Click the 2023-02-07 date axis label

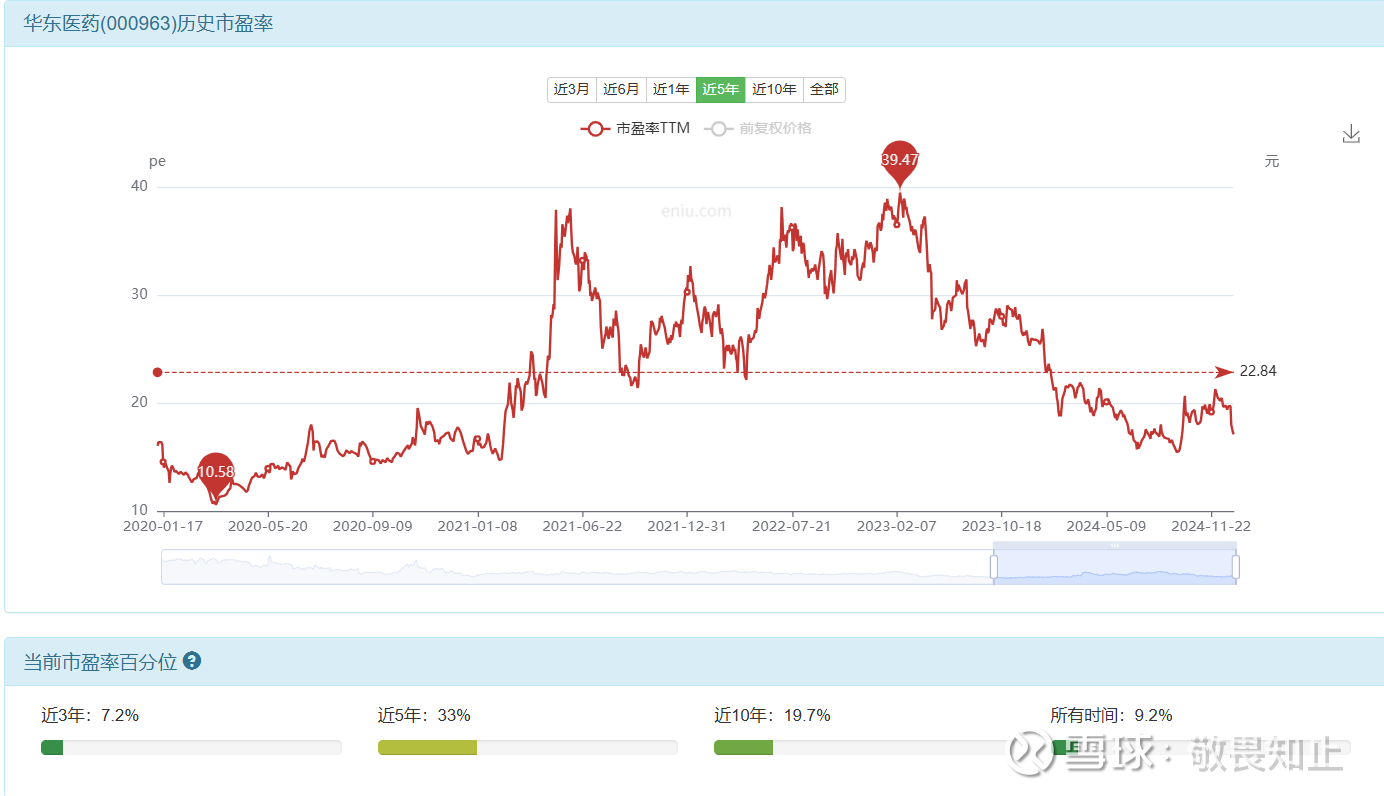898,525
